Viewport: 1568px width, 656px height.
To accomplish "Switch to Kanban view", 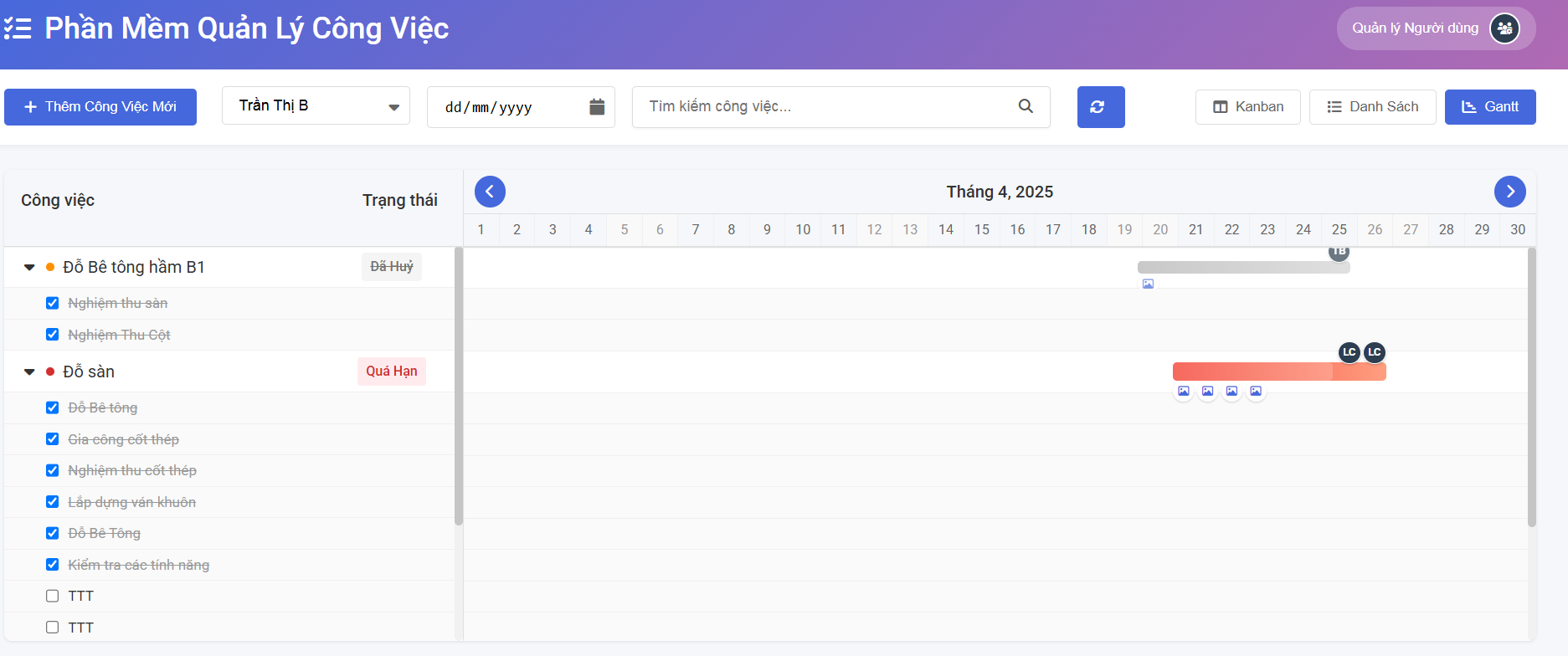I will tap(1248, 107).
